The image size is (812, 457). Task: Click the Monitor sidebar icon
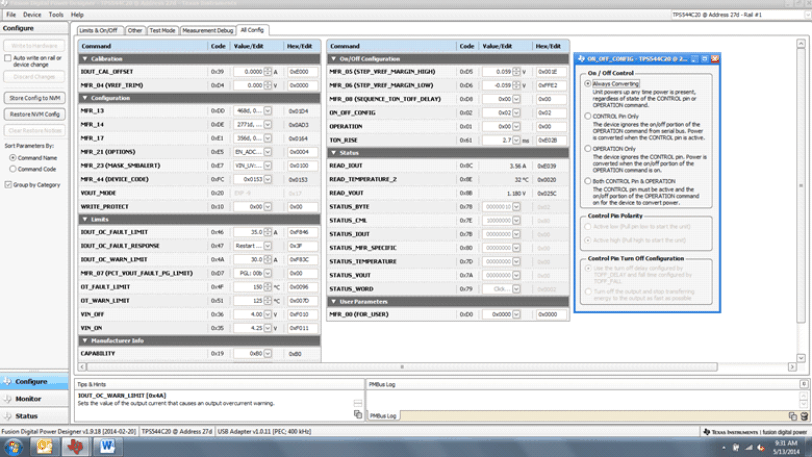tap(7, 399)
